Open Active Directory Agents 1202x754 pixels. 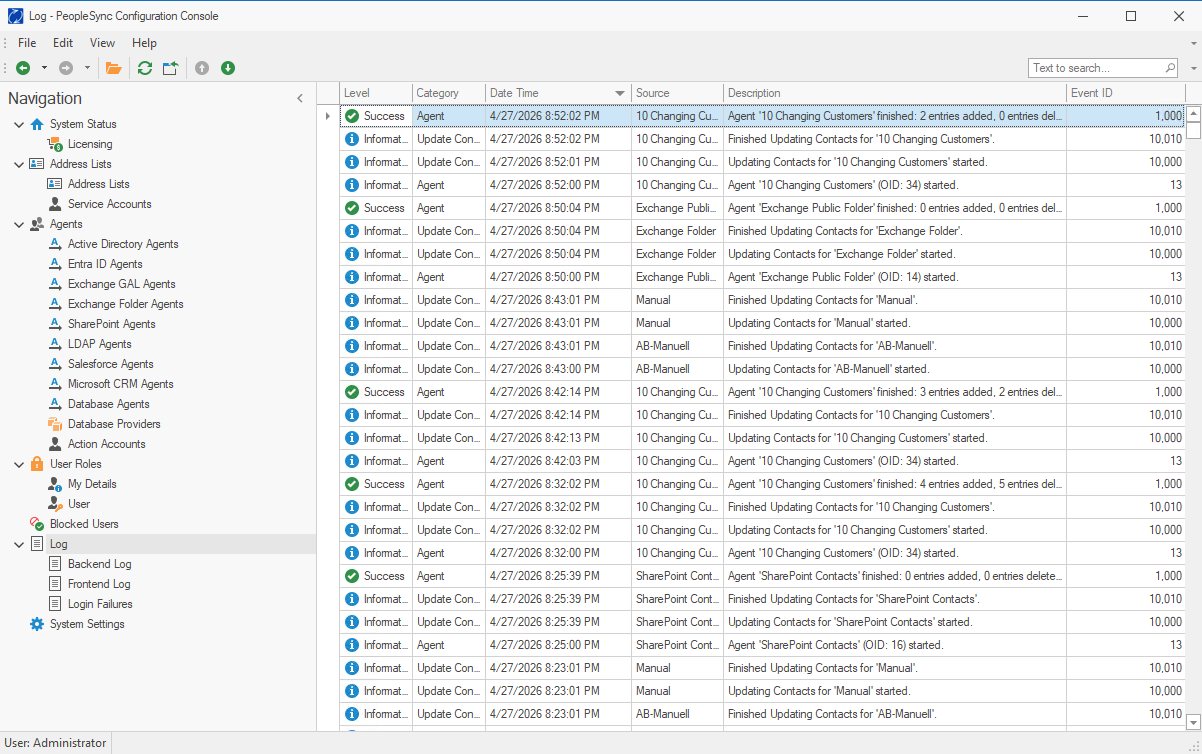tap(123, 244)
